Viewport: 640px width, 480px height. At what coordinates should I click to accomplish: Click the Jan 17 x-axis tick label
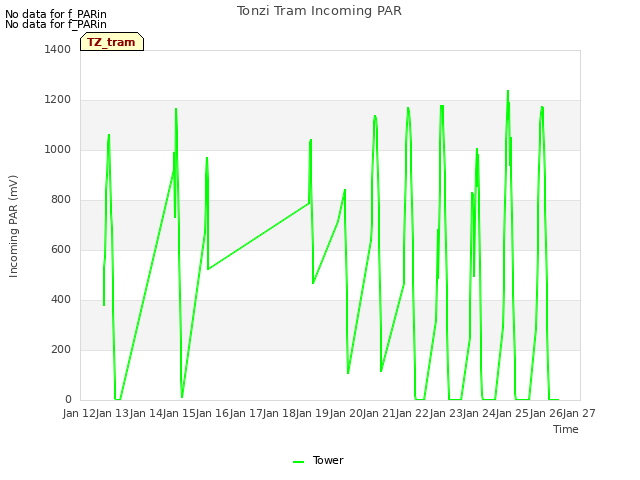tap(246, 413)
